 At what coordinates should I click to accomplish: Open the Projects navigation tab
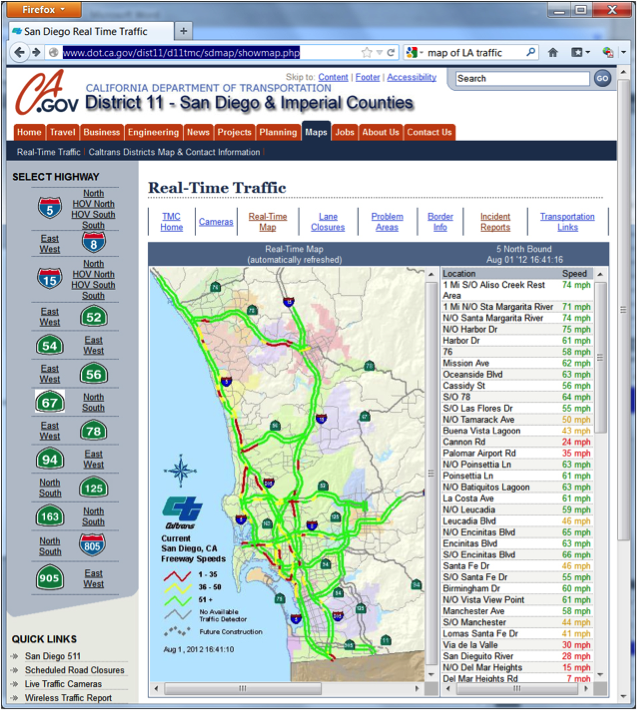coord(234,132)
